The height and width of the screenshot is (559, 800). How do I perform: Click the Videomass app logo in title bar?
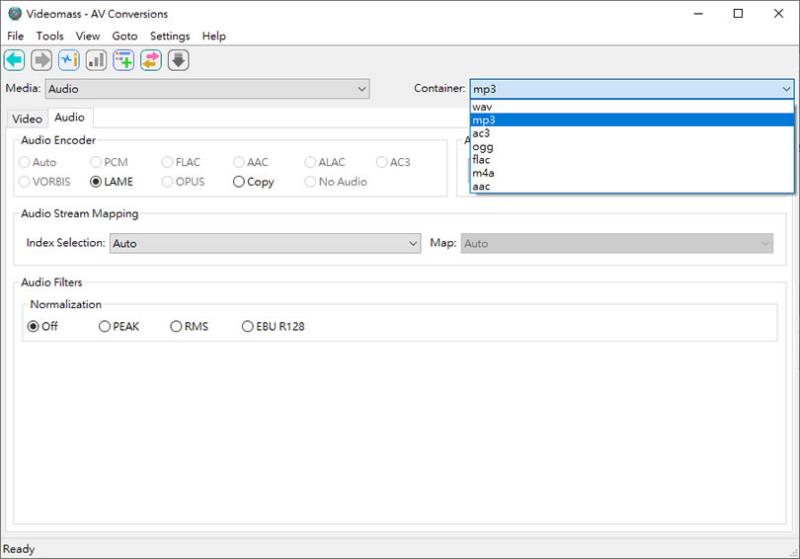pos(15,14)
